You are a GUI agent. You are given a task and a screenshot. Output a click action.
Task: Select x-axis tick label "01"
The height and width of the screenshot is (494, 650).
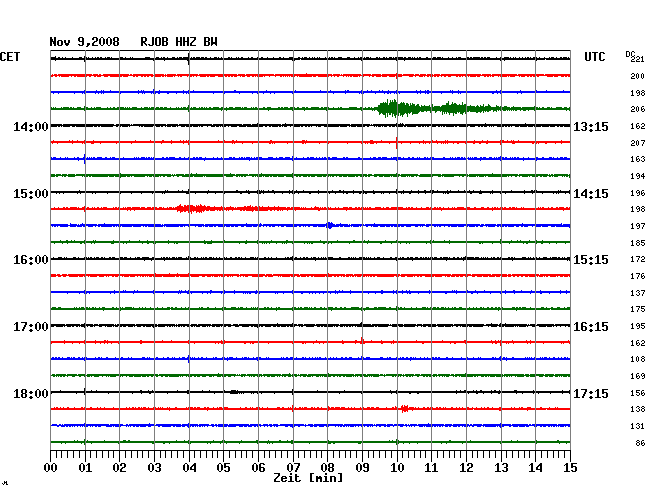85,468
